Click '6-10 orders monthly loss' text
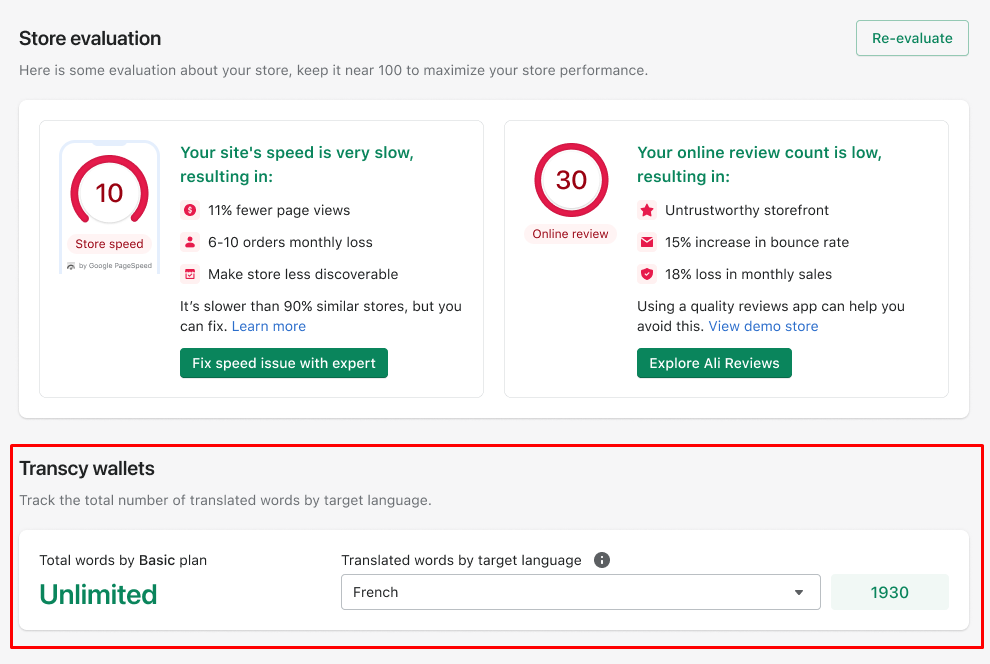The height and width of the screenshot is (664, 990). point(290,242)
